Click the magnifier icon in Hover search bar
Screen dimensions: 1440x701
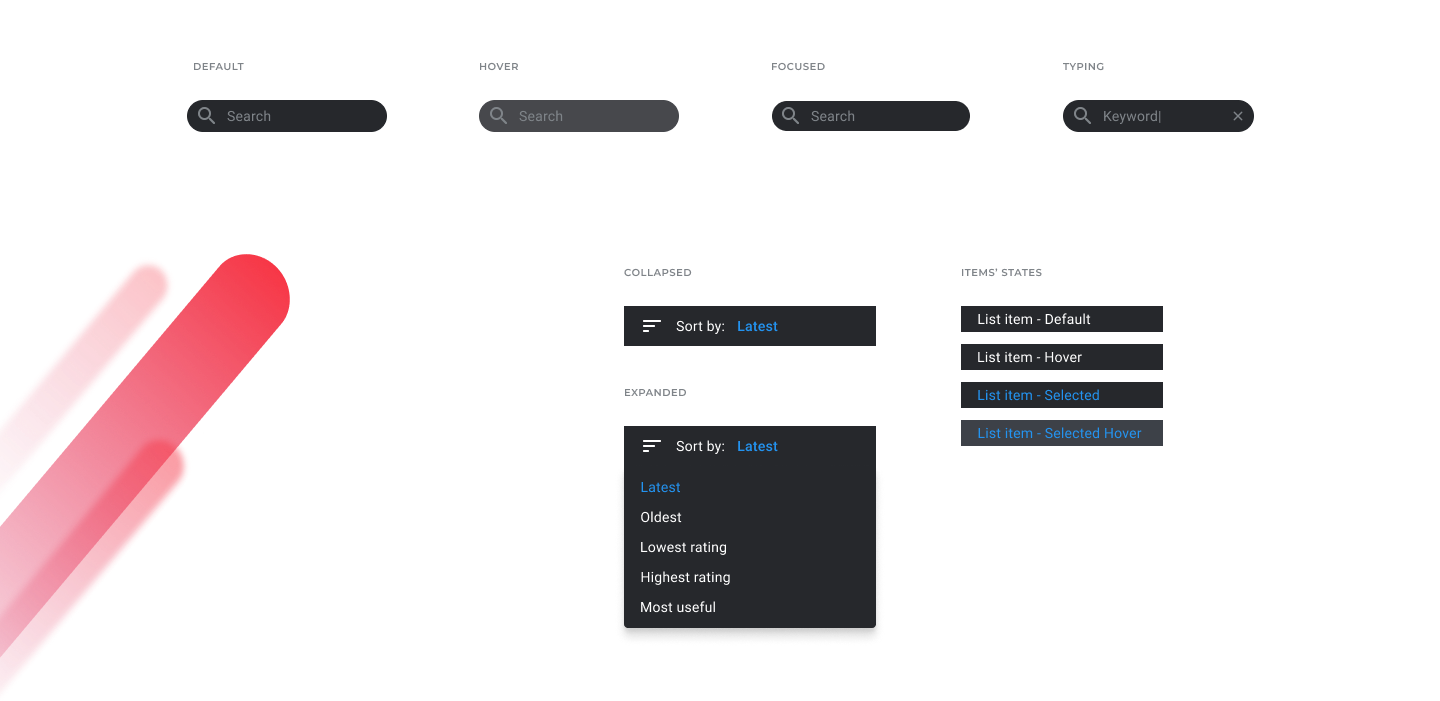click(498, 116)
